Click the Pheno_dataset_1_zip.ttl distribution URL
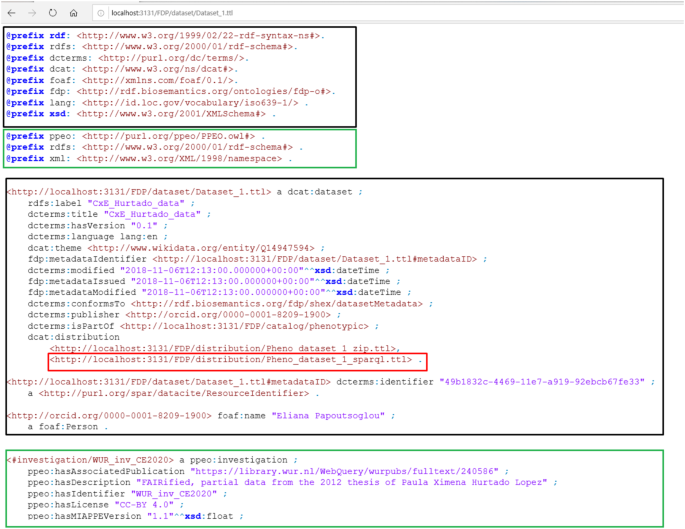685x529 pixels. [x=223, y=349]
